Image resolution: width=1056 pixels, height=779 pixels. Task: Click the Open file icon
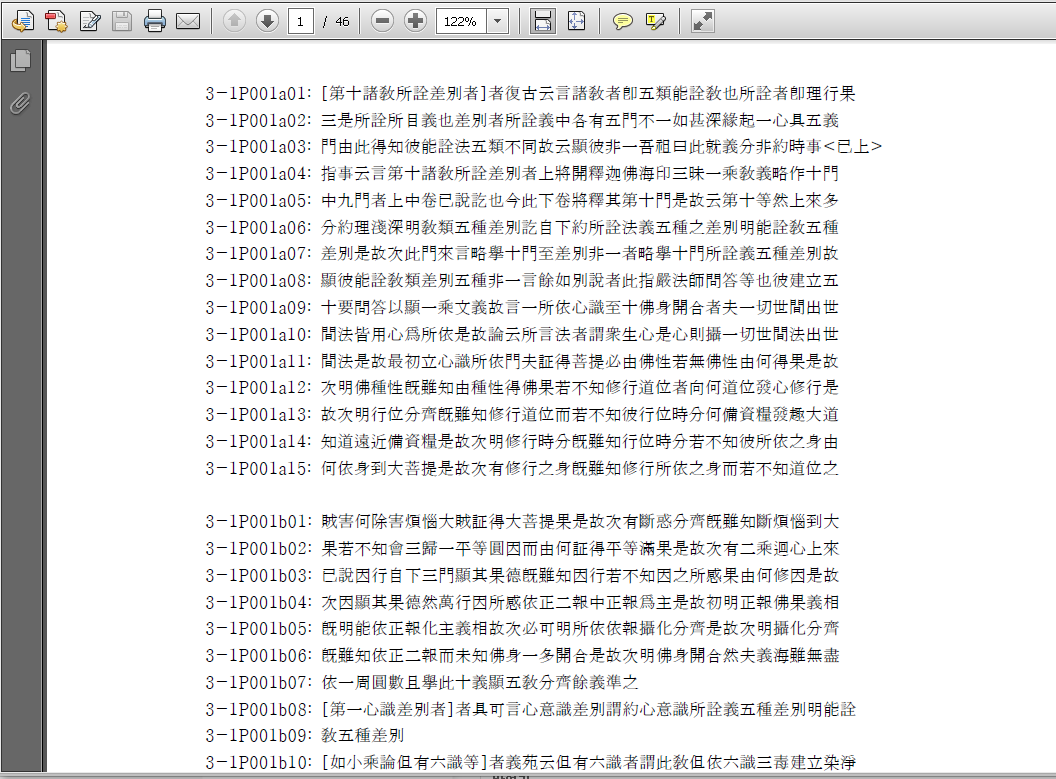[x=22, y=20]
